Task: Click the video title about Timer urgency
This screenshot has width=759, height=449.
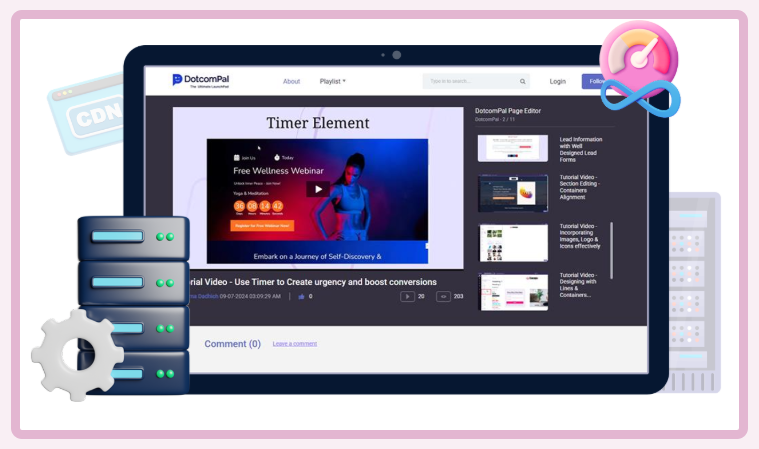Action: click(313, 282)
